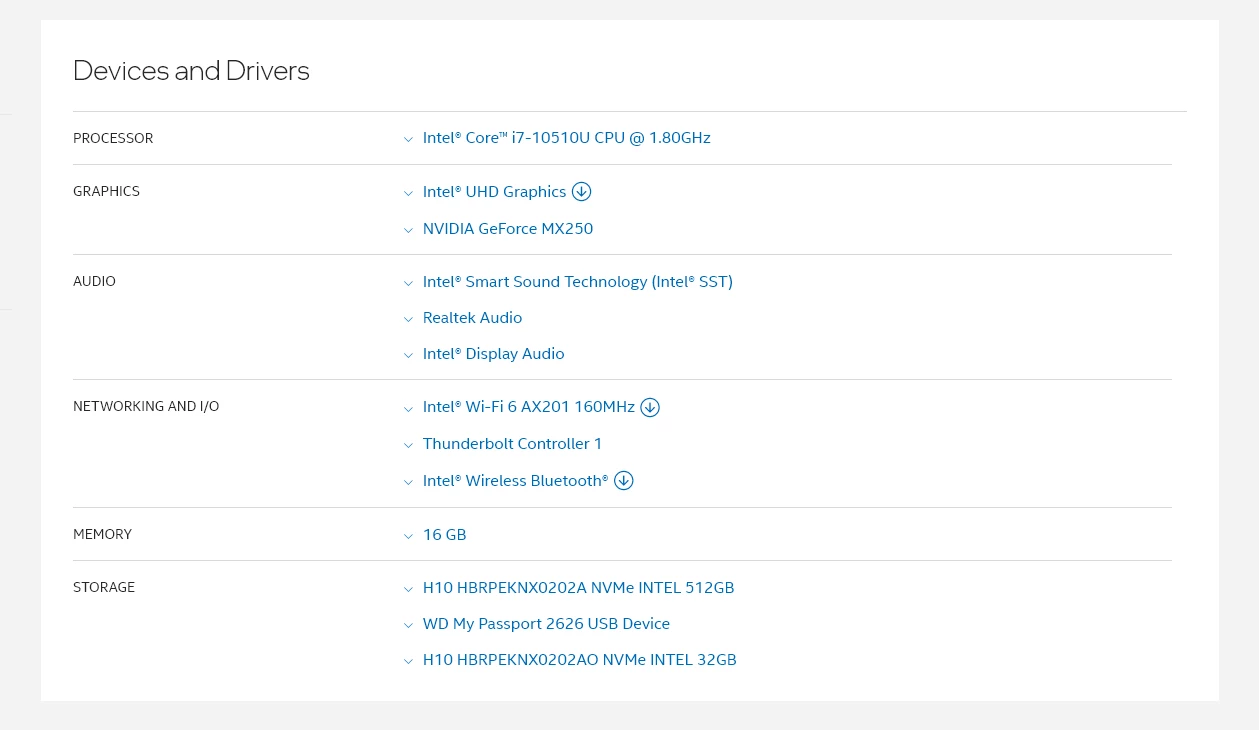1259x730 pixels.
Task: Open WD My Passport 2626 USB Device link
Action: pos(546,624)
